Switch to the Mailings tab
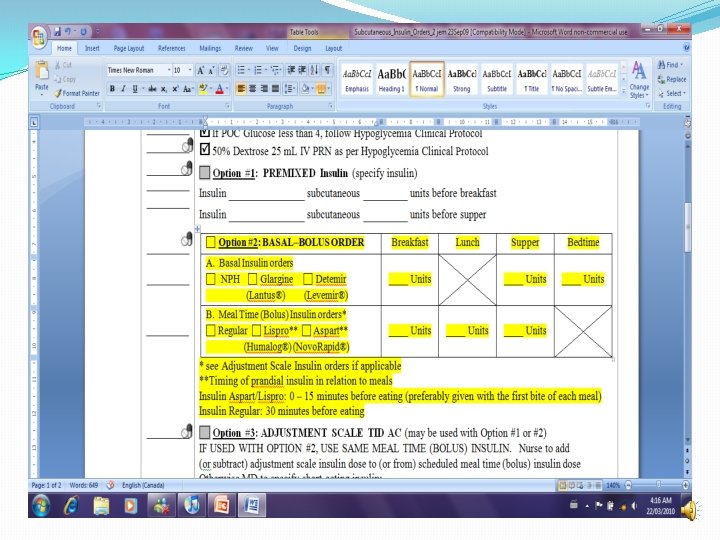 (210, 48)
